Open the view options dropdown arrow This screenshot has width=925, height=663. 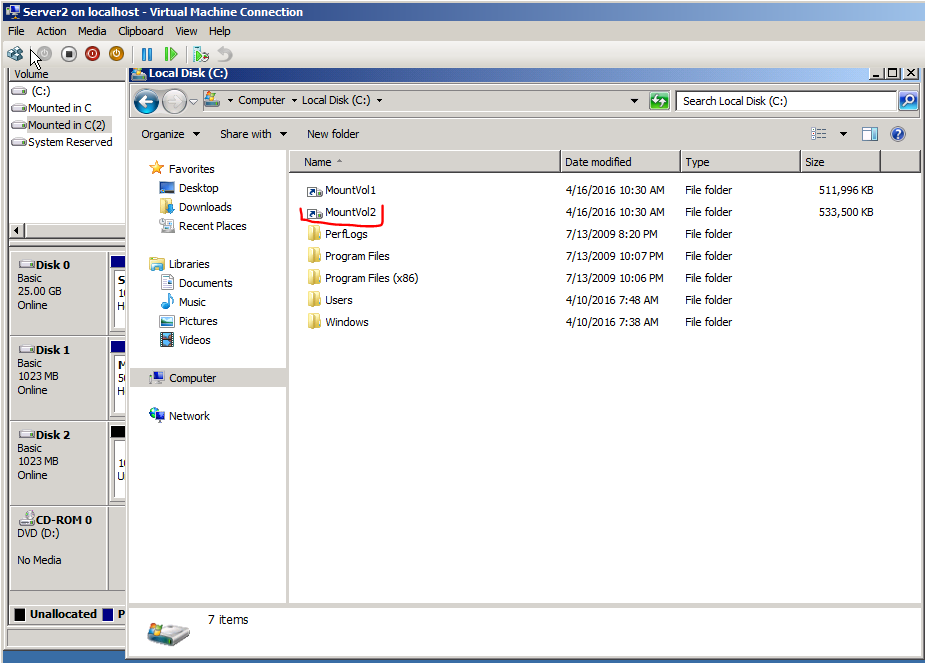coord(844,134)
